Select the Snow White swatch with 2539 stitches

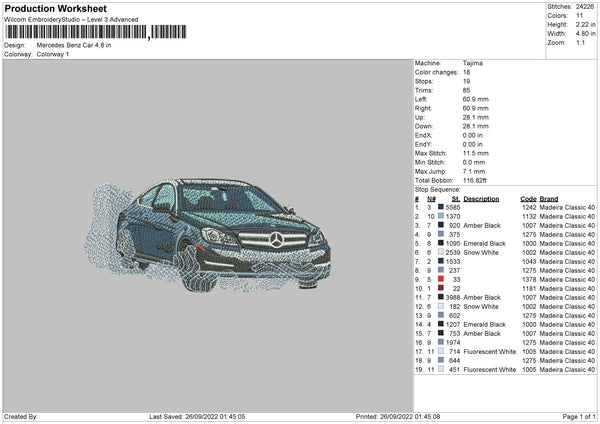click(x=441, y=252)
